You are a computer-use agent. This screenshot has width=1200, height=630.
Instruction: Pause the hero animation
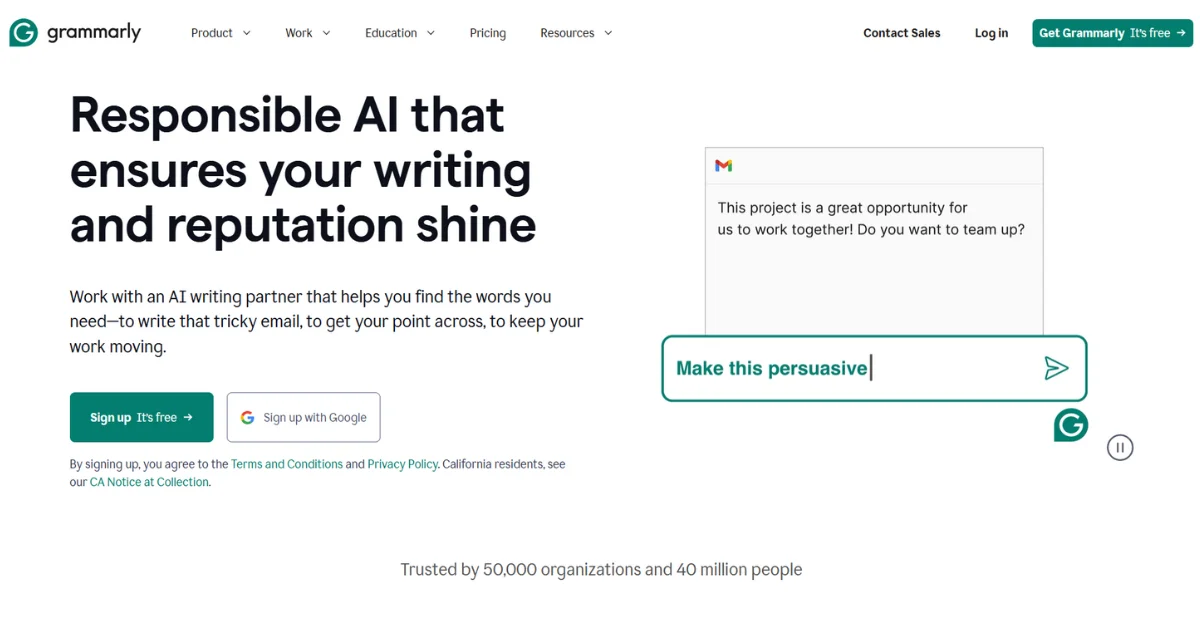[1120, 447]
